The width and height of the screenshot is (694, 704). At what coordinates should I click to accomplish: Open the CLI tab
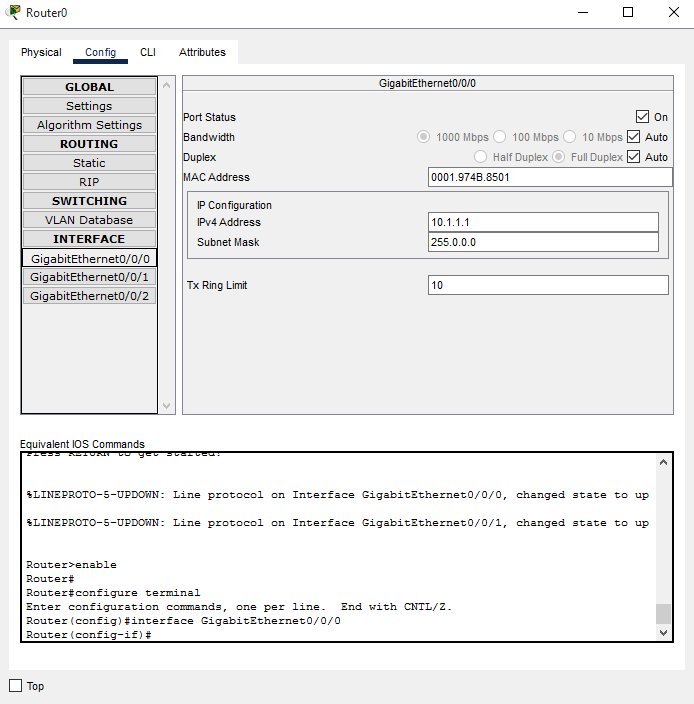[148, 52]
